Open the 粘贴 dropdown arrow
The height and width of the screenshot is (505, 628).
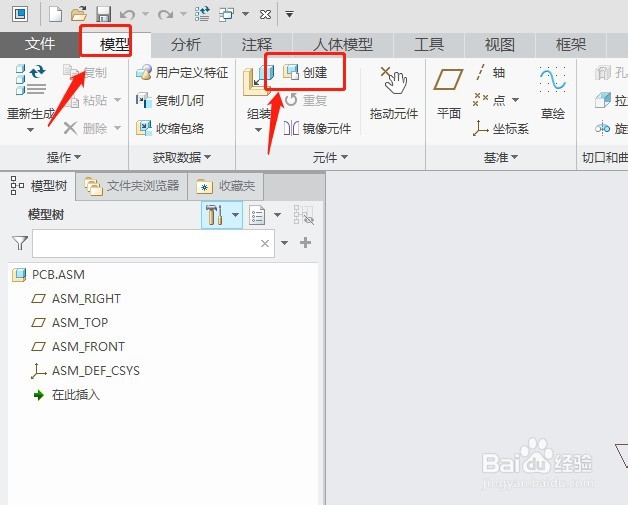point(117,100)
